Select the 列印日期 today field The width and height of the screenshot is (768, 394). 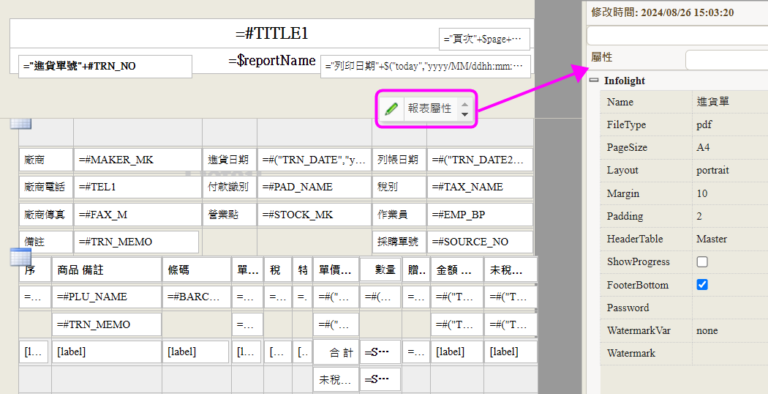click(x=425, y=67)
